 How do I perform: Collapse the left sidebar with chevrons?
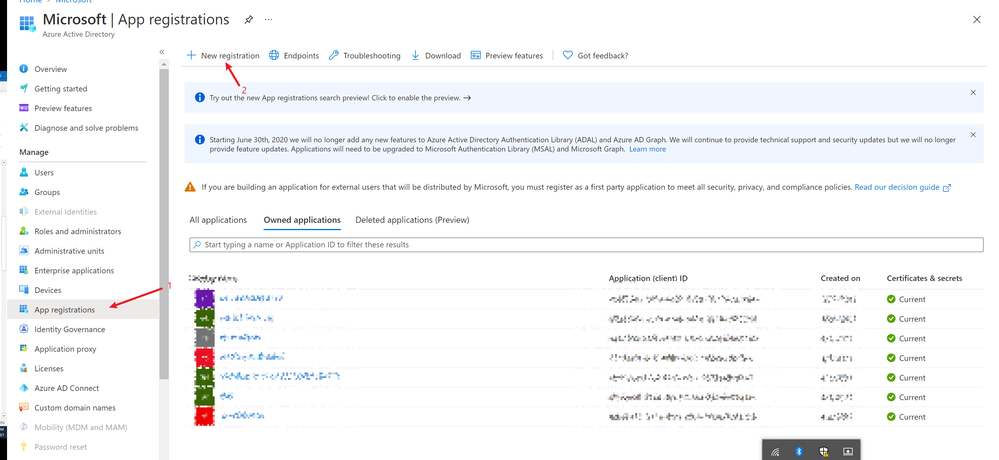[x=162, y=52]
